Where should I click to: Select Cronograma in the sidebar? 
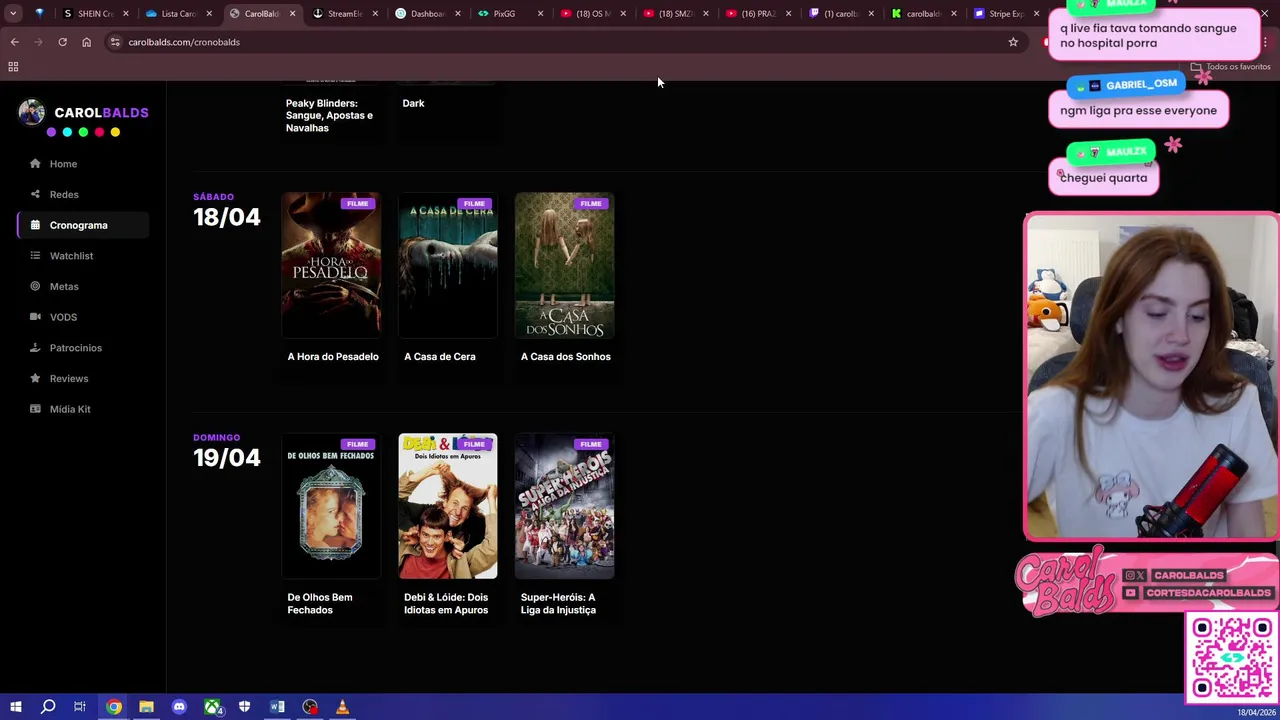(83, 225)
